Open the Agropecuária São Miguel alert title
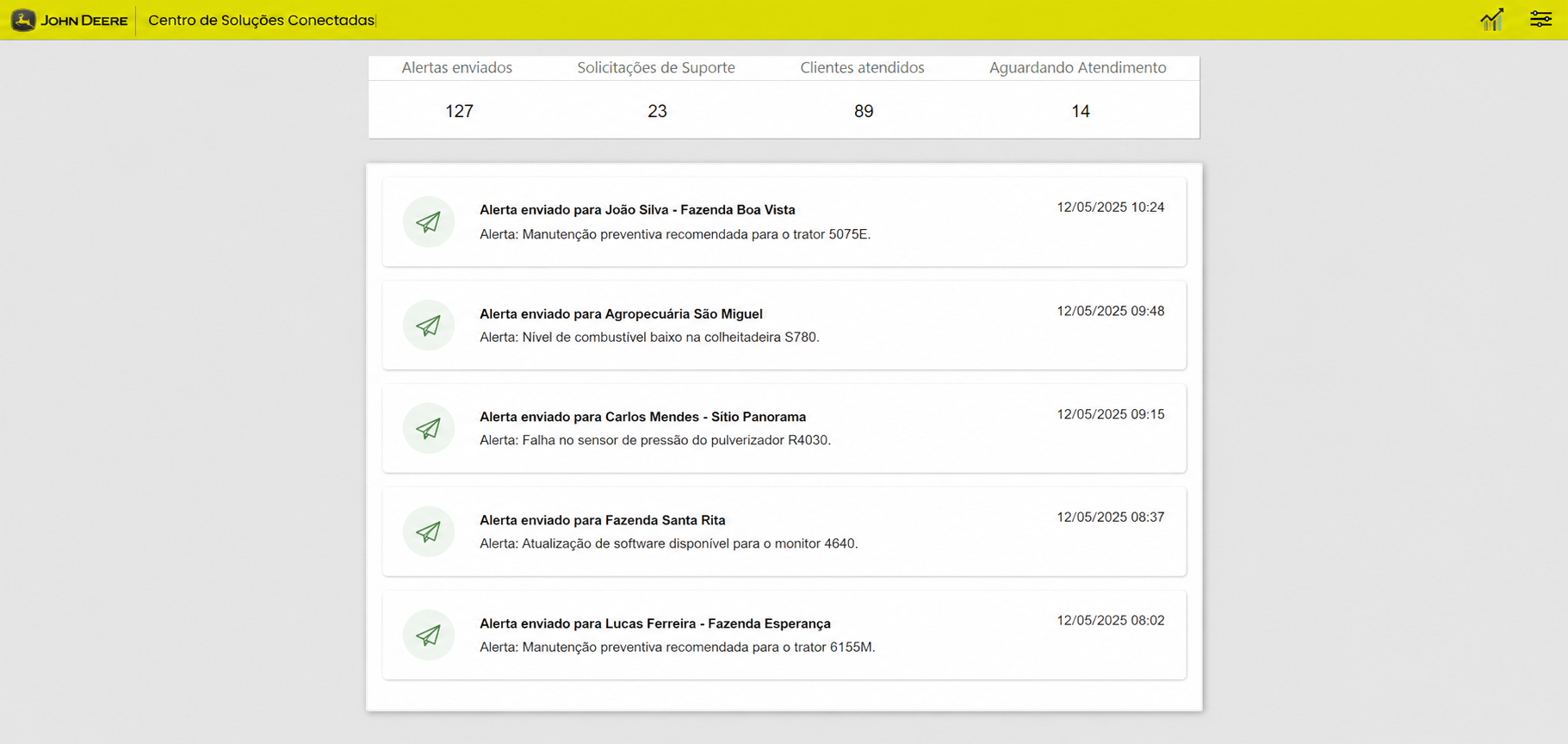The width and height of the screenshot is (1568, 744). [x=621, y=314]
